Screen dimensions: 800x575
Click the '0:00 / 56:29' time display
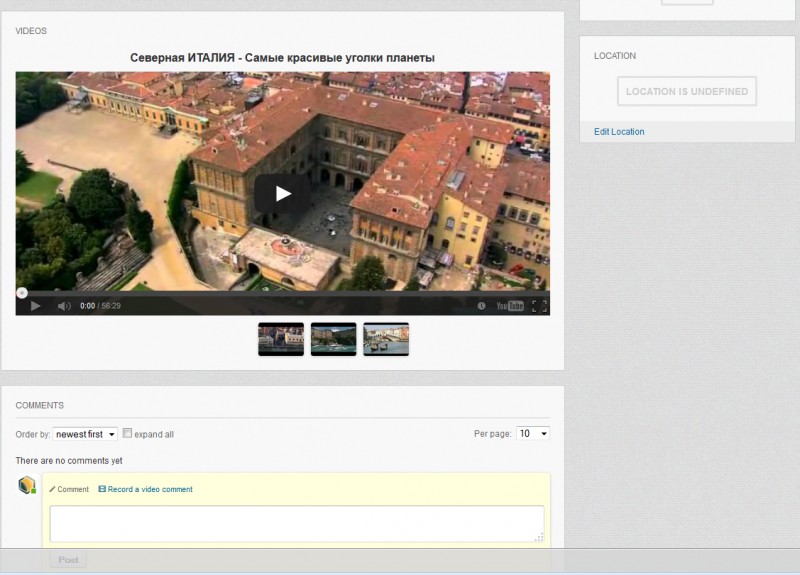click(101, 306)
